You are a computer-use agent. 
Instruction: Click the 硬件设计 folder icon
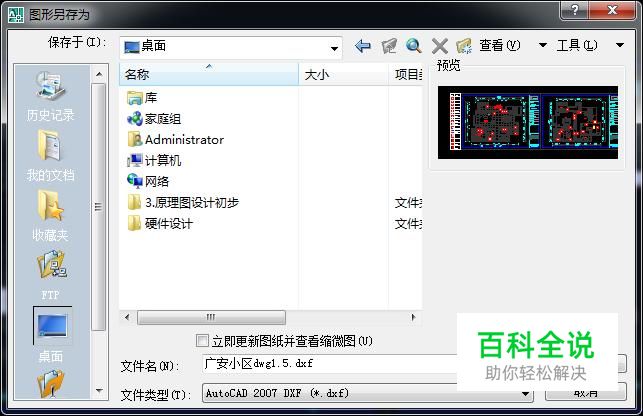[x=135, y=224]
